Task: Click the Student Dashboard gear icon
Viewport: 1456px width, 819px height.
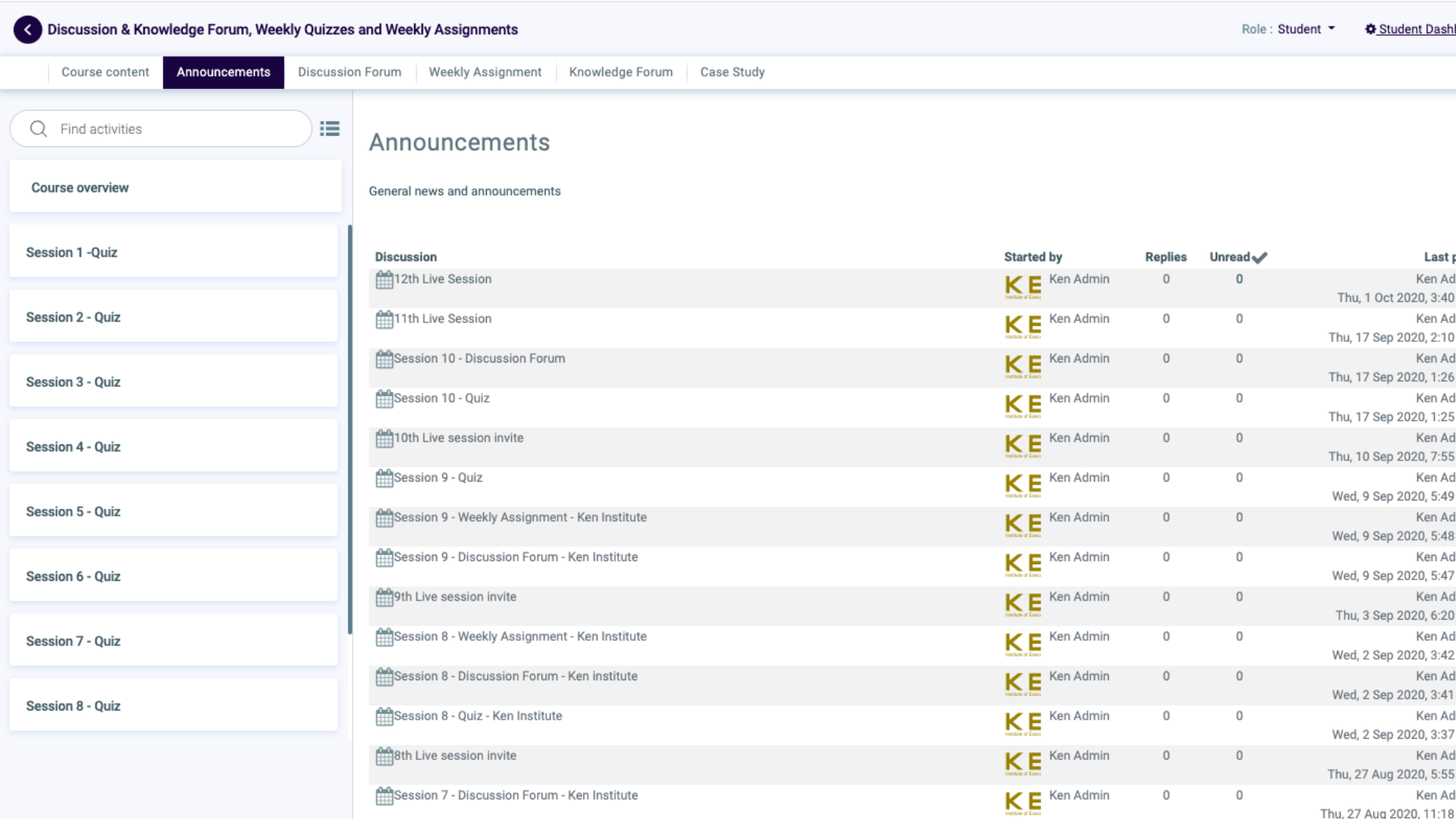Action: pyautogui.click(x=1370, y=30)
